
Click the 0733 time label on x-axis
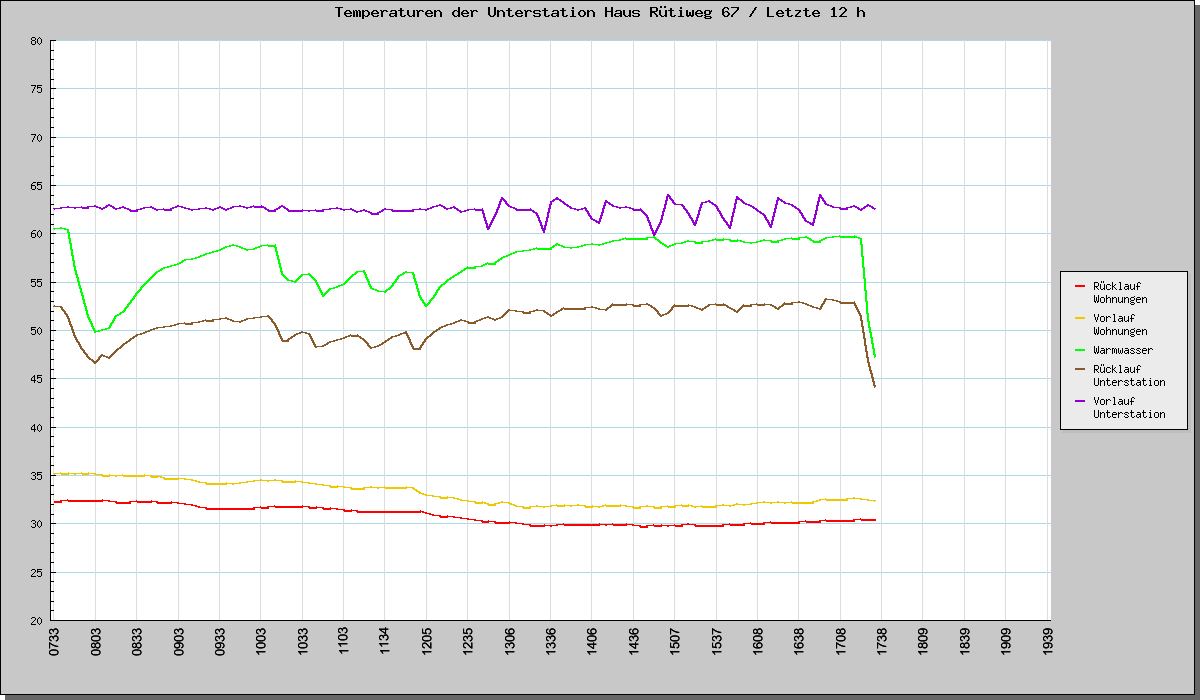54,642
